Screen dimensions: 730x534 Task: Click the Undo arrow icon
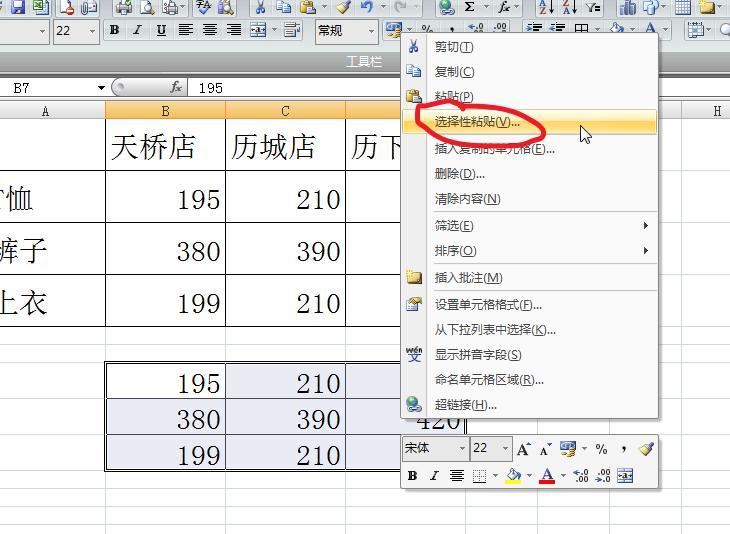367,7
